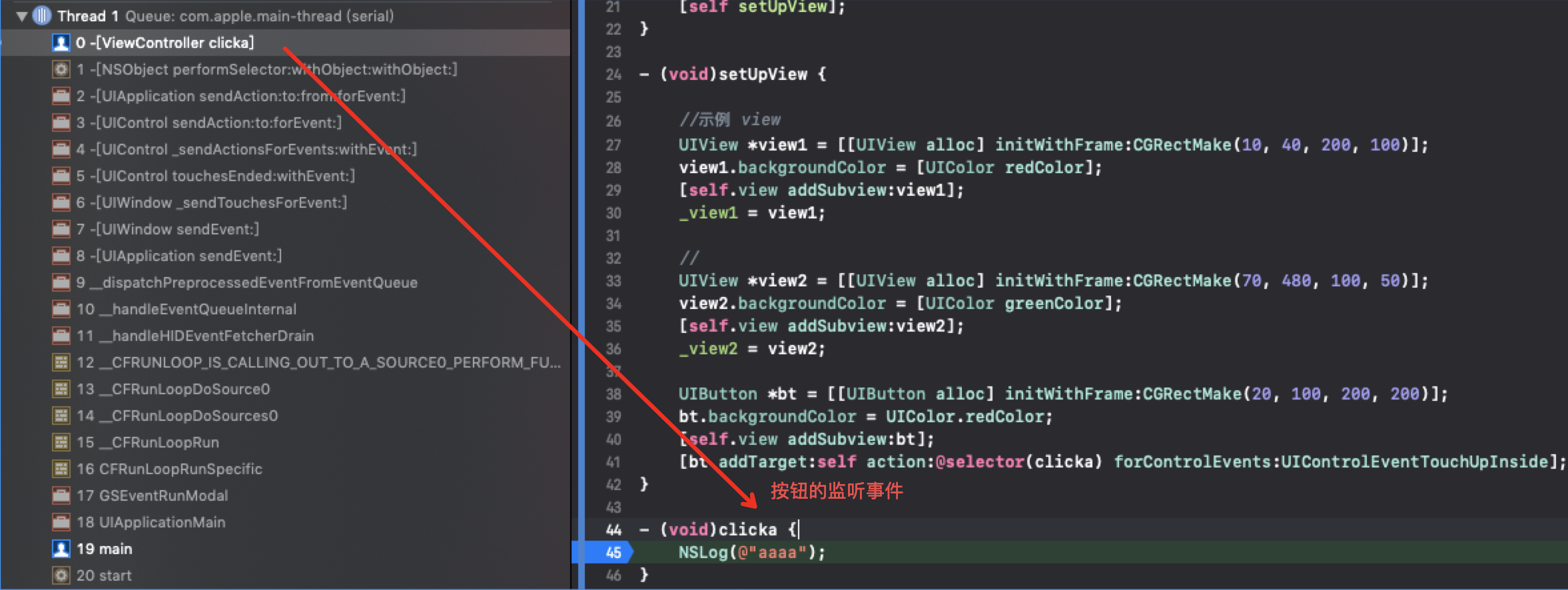Viewport: 1568px width, 590px height.
Task: Click the [self setUpView]; call line
Action: pos(762,7)
